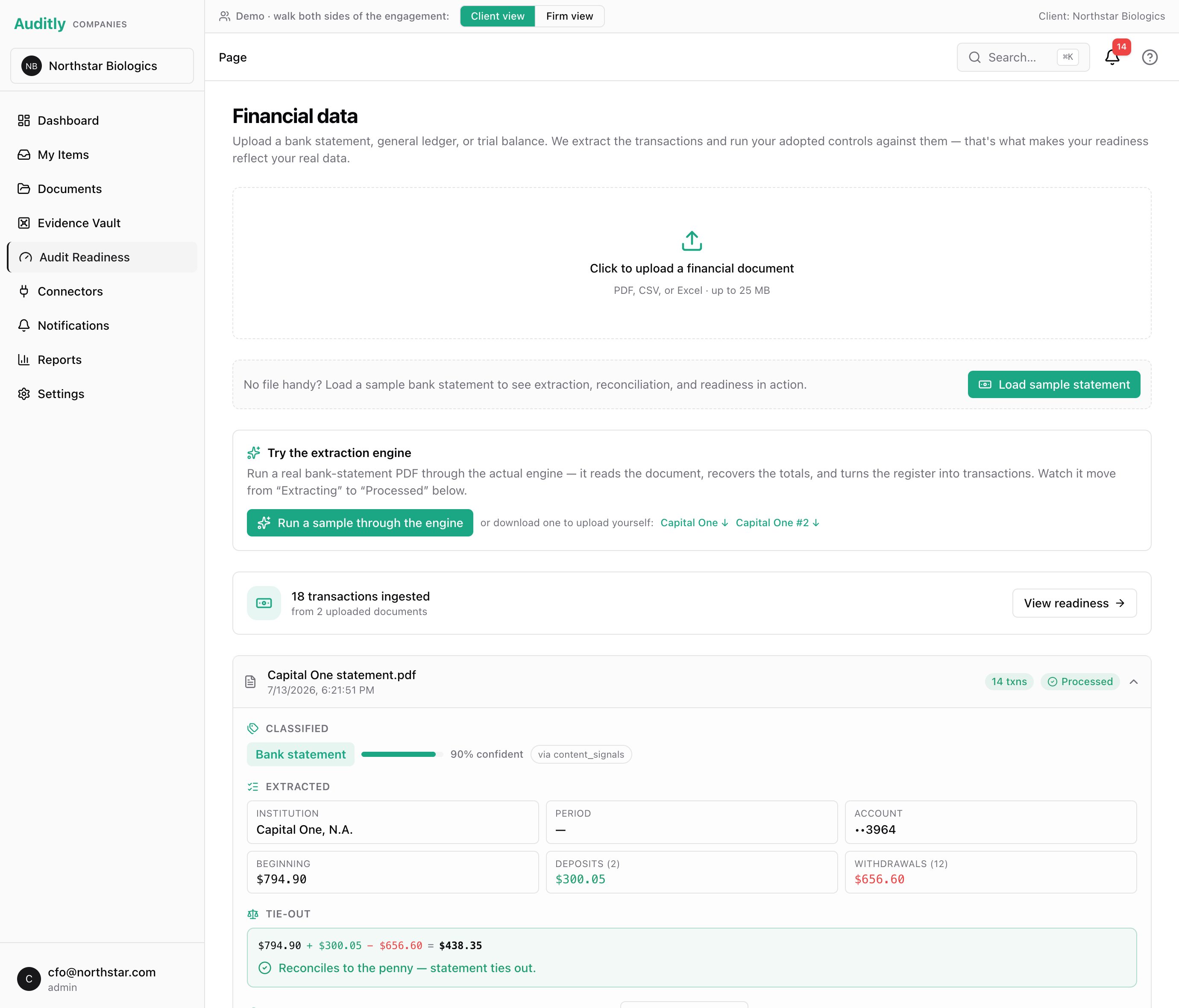
Task: Click the Settings gear icon
Action: pos(24,394)
